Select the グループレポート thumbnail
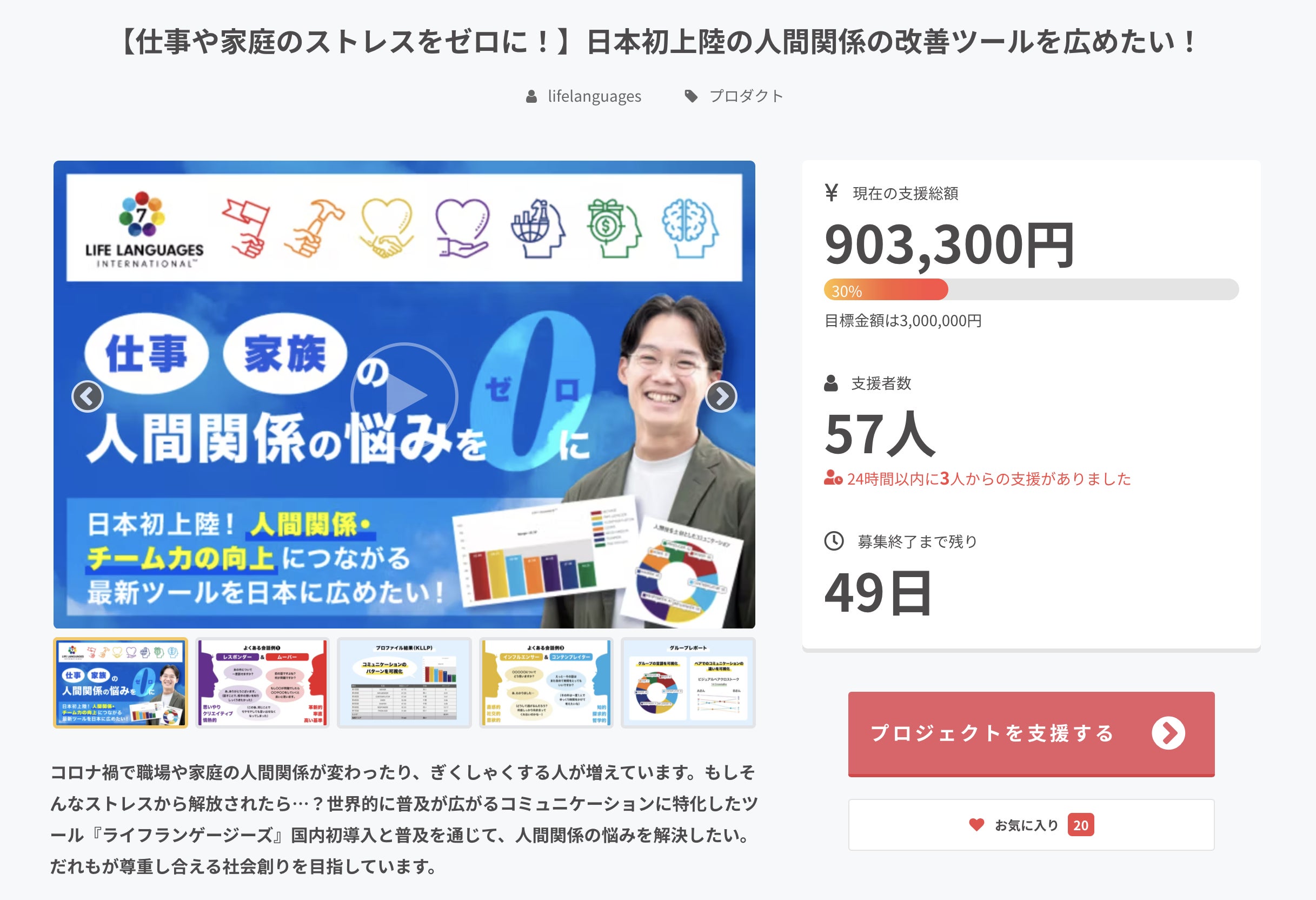Viewport: 1316px width, 900px height. coord(688,683)
